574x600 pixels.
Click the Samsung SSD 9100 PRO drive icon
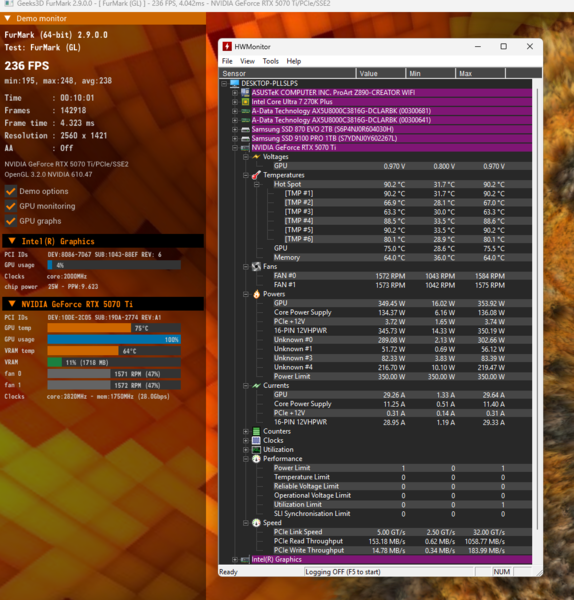click(245, 139)
